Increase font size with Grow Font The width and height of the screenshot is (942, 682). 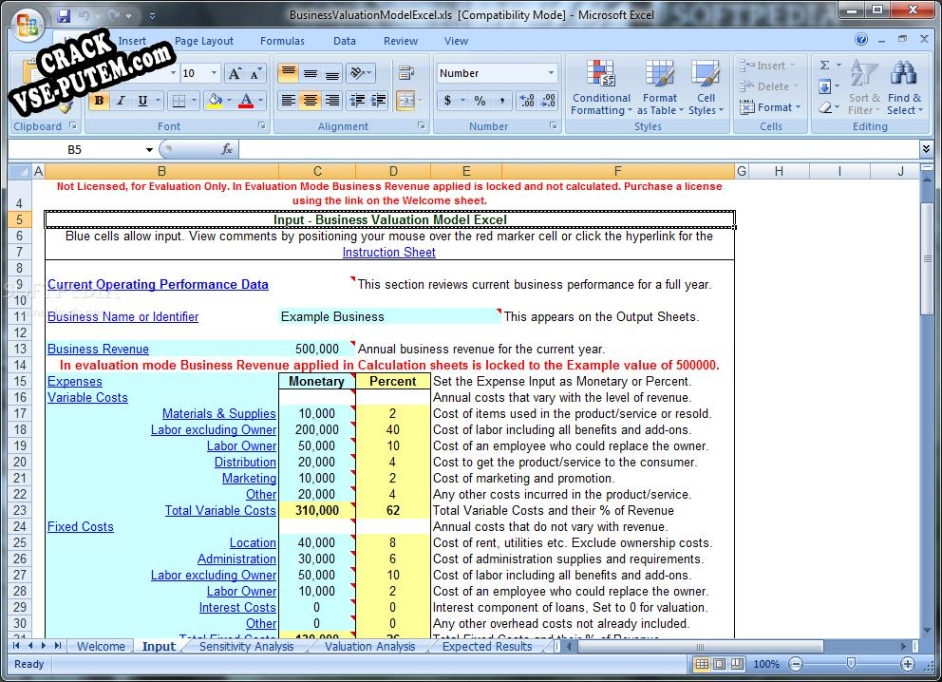click(234, 73)
